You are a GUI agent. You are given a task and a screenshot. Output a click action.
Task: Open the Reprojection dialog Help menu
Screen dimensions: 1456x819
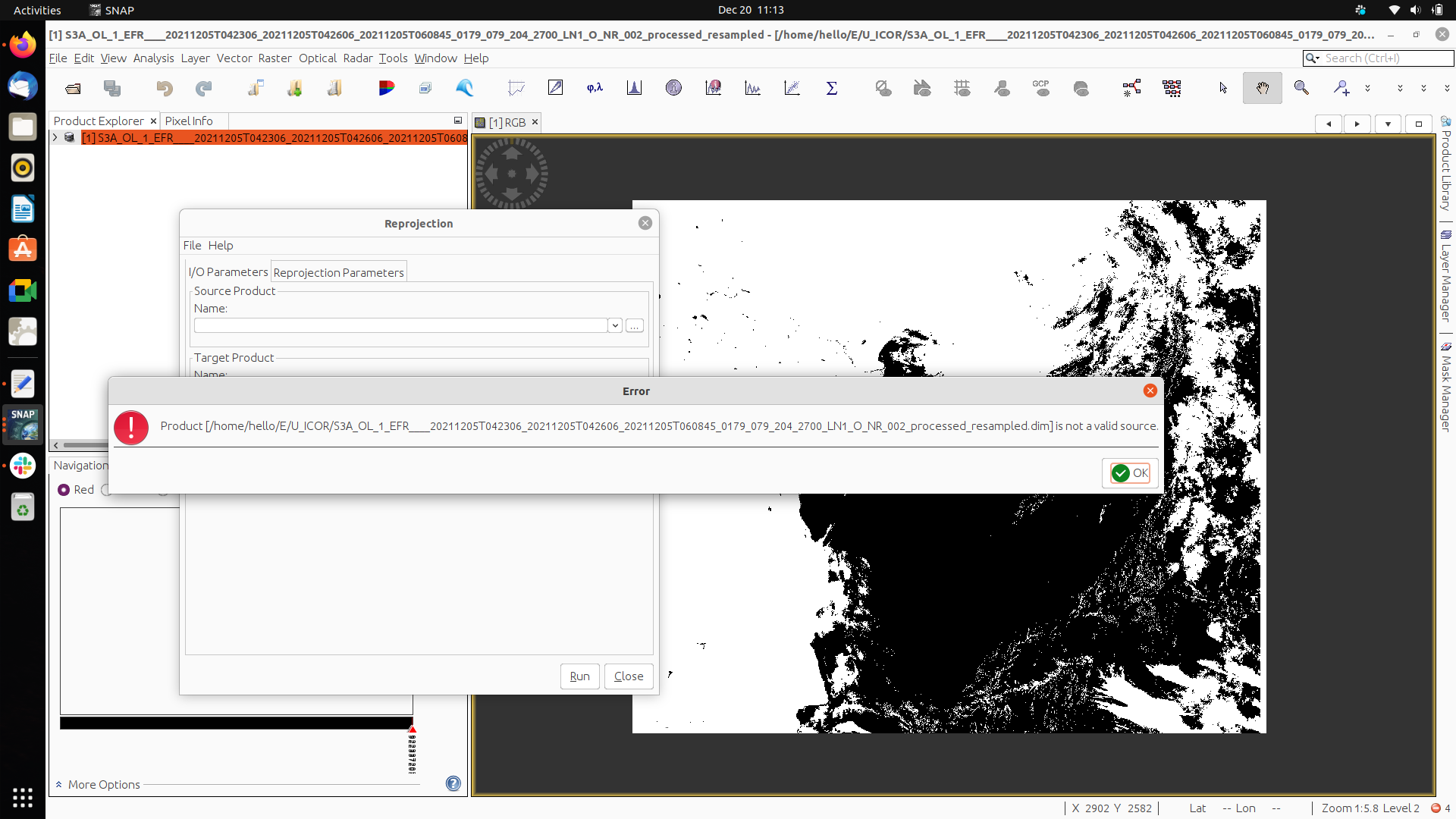221,246
